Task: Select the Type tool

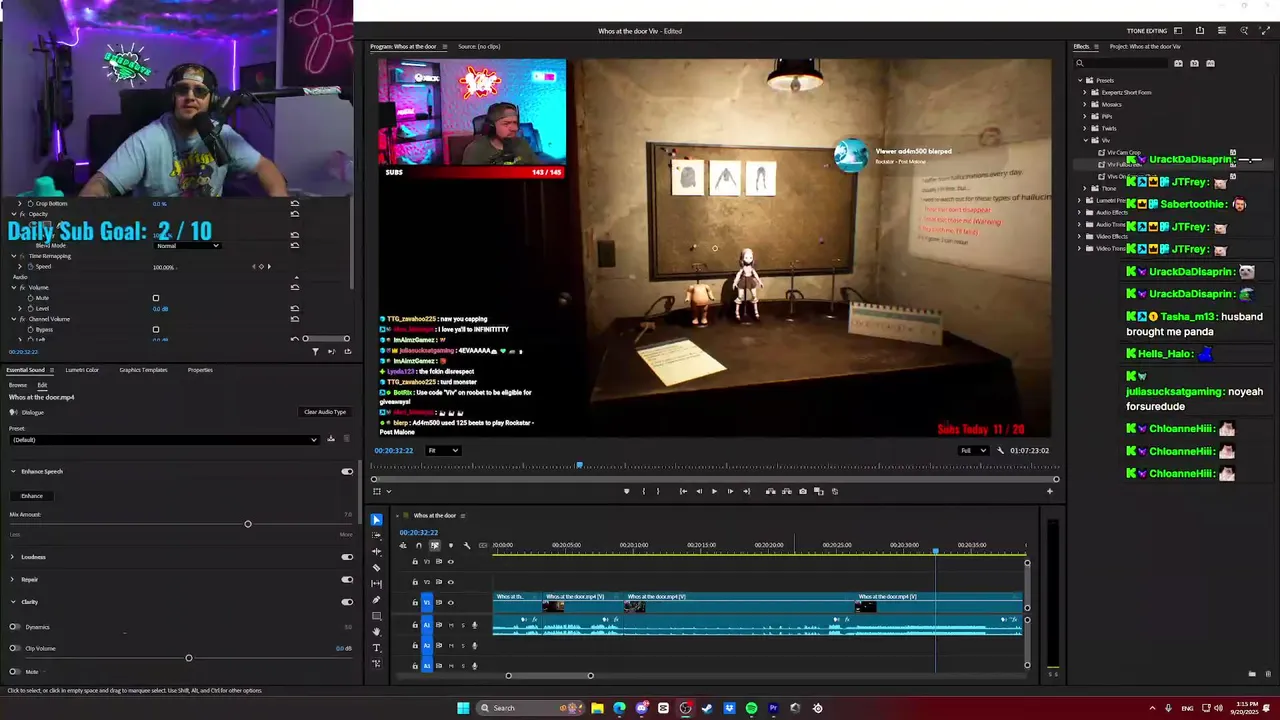Action: point(376,648)
